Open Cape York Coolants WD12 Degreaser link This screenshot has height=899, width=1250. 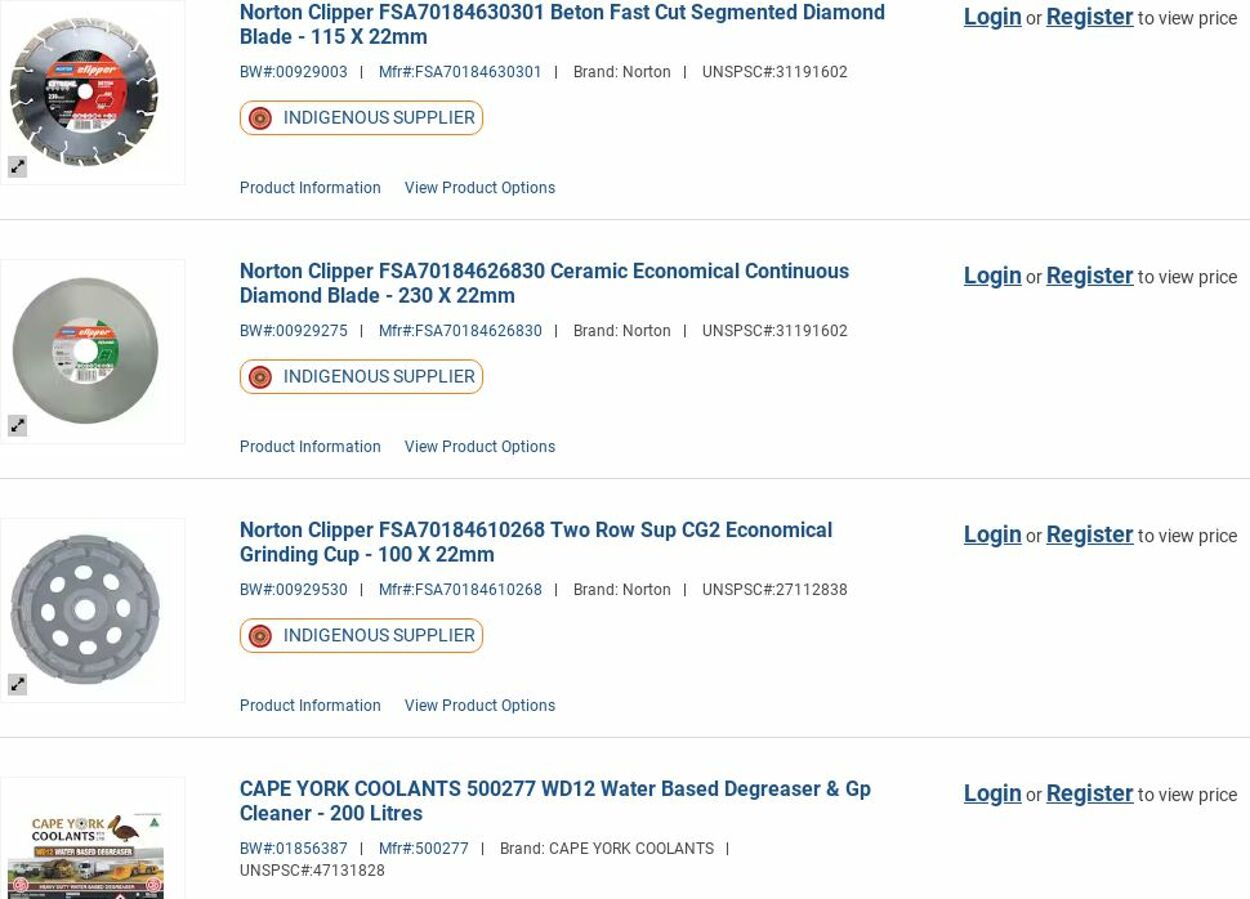point(554,801)
